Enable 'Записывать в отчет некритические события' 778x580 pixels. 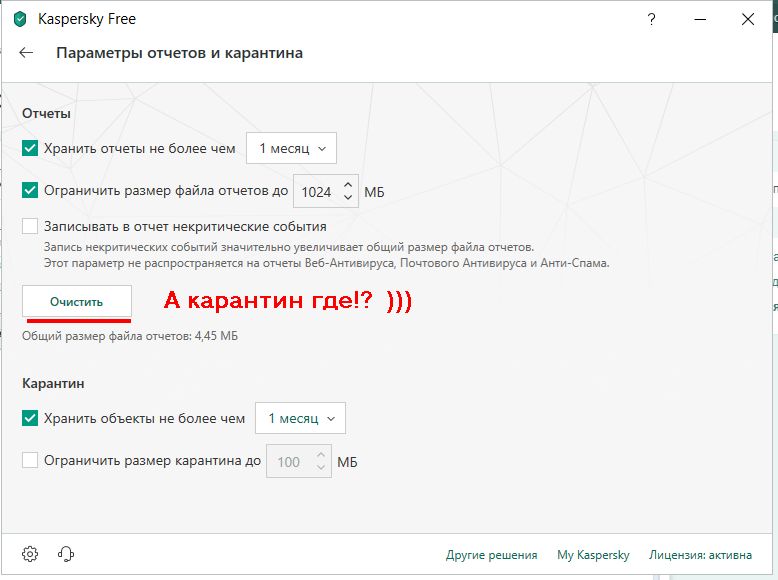(x=30, y=226)
